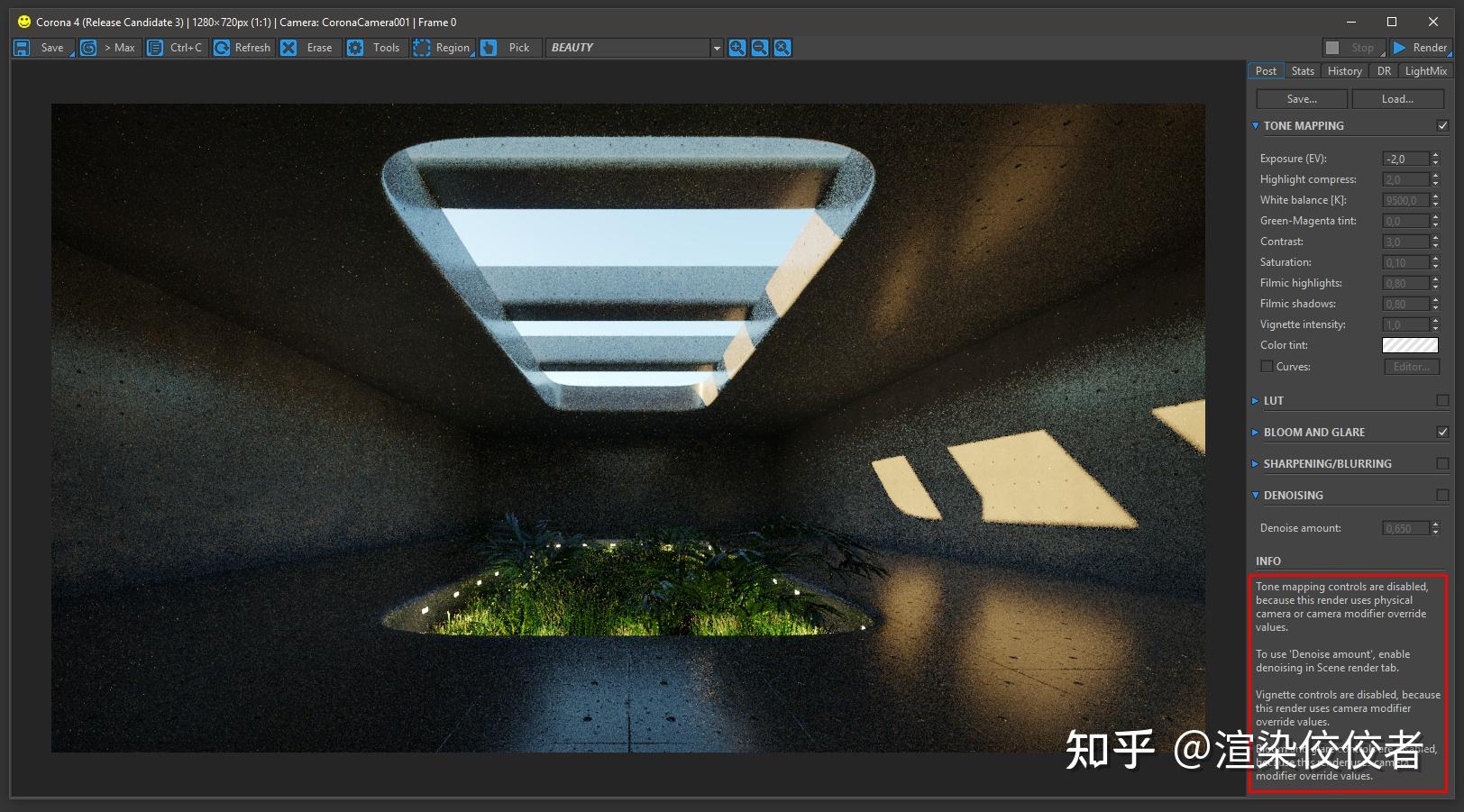Enable the Denoising checkbox
Screen dimensions: 1464x812
pos(1442,496)
